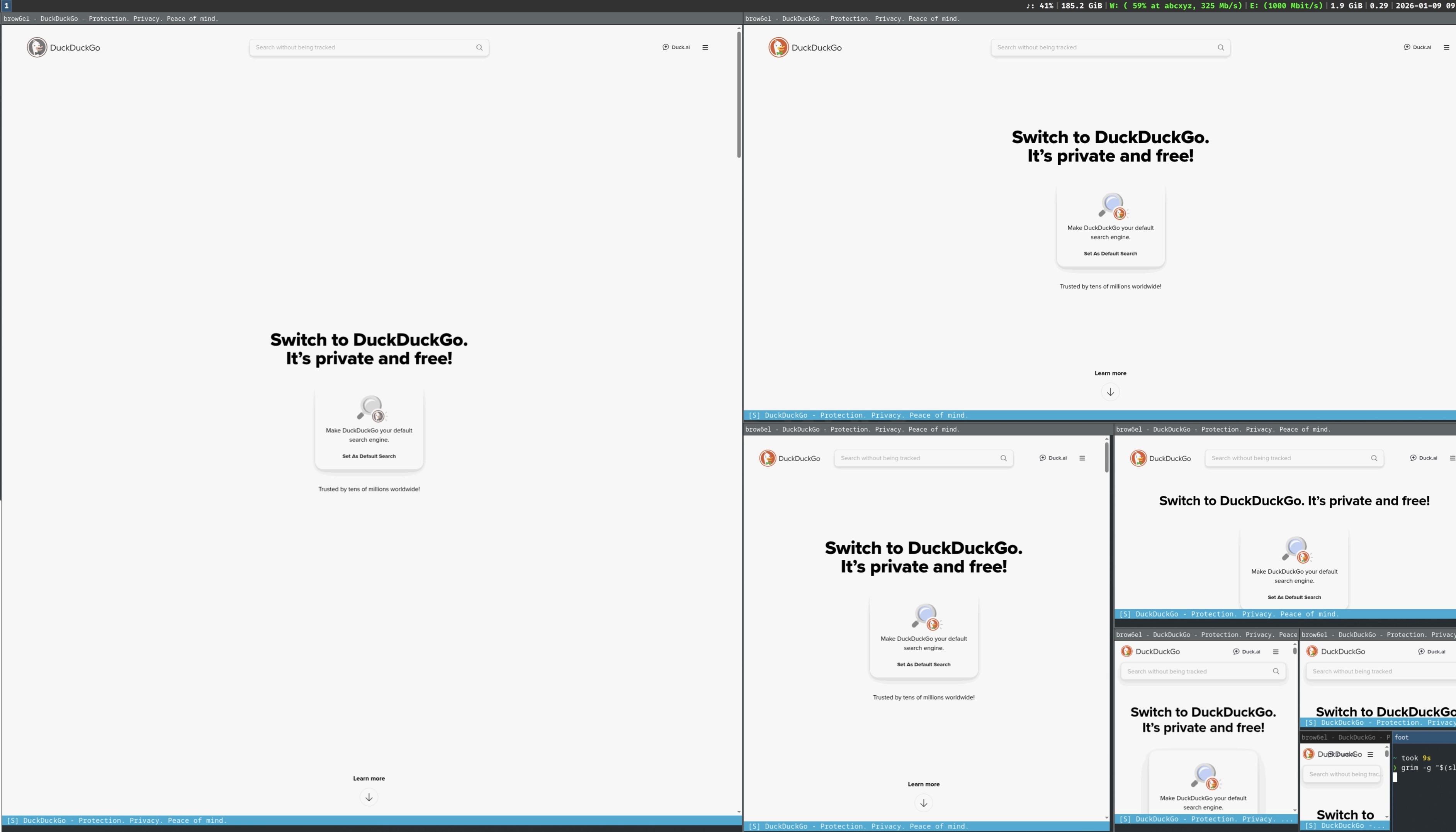Click Set As Default Search in single-line headline window
The image size is (1456, 832).
pos(1294,597)
